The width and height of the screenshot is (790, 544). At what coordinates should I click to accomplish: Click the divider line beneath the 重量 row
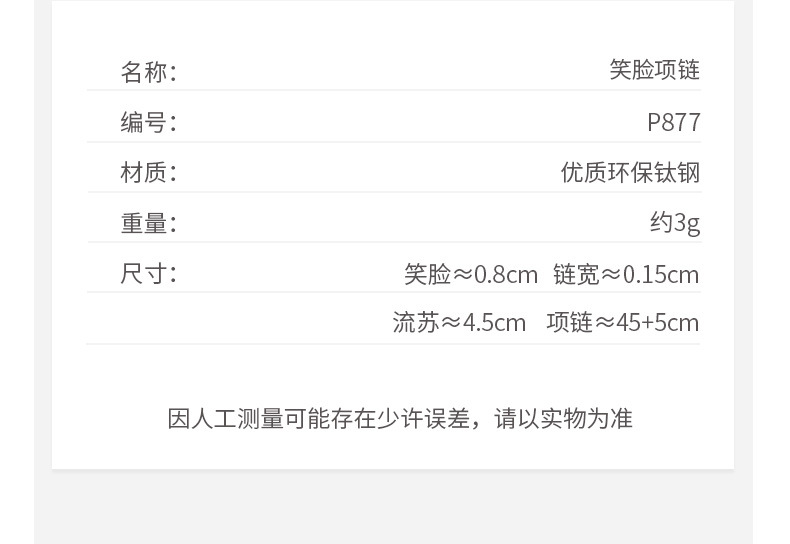click(x=393, y=242)
